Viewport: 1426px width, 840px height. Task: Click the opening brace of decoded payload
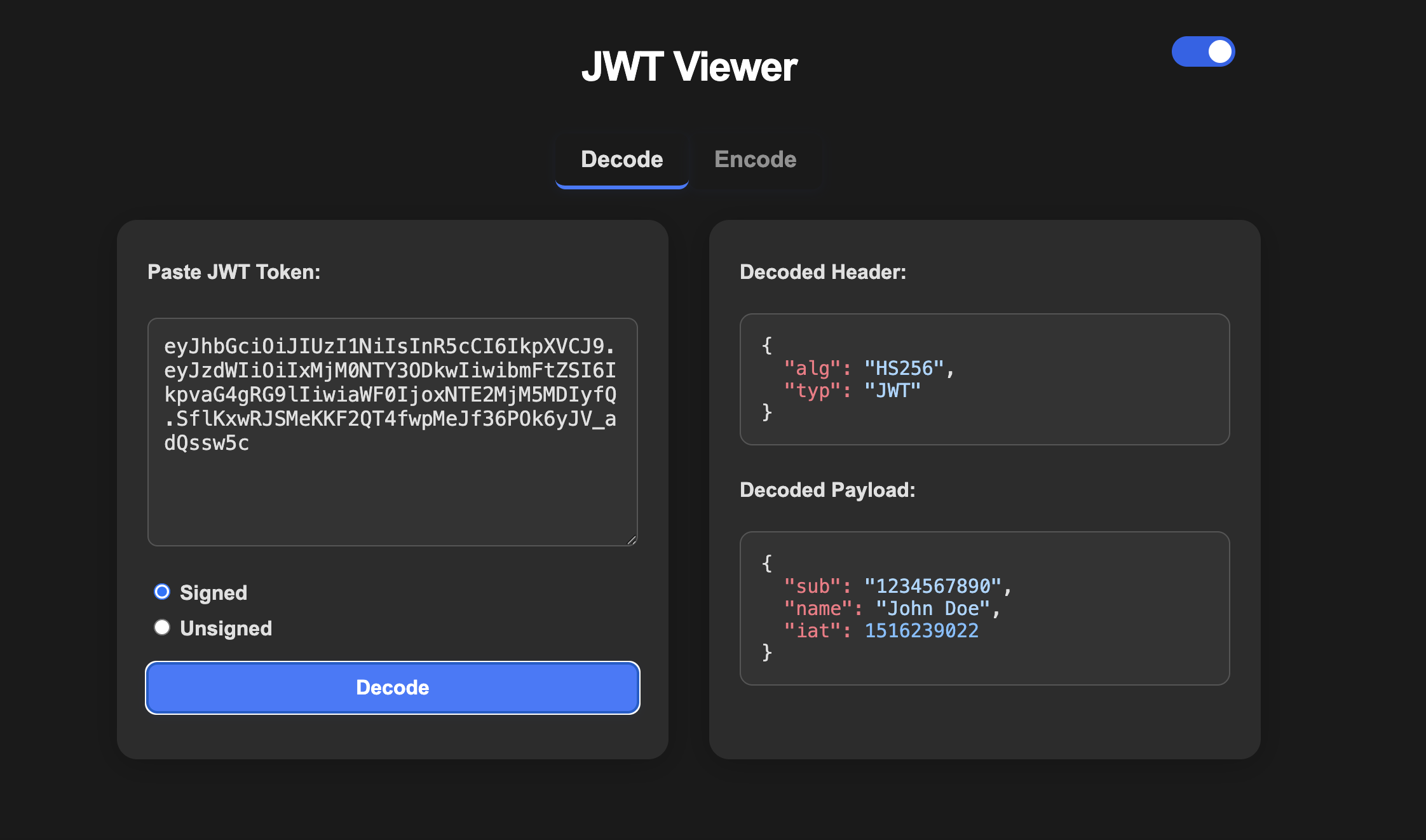767,563
